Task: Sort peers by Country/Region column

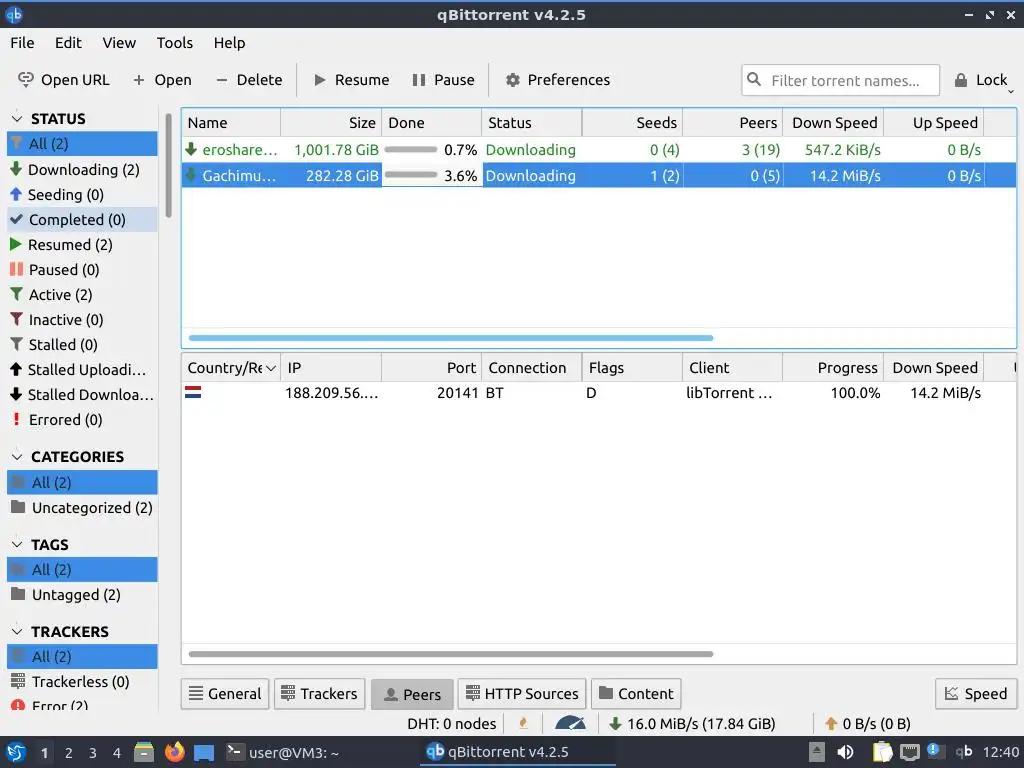Action: tap(231, 368)
